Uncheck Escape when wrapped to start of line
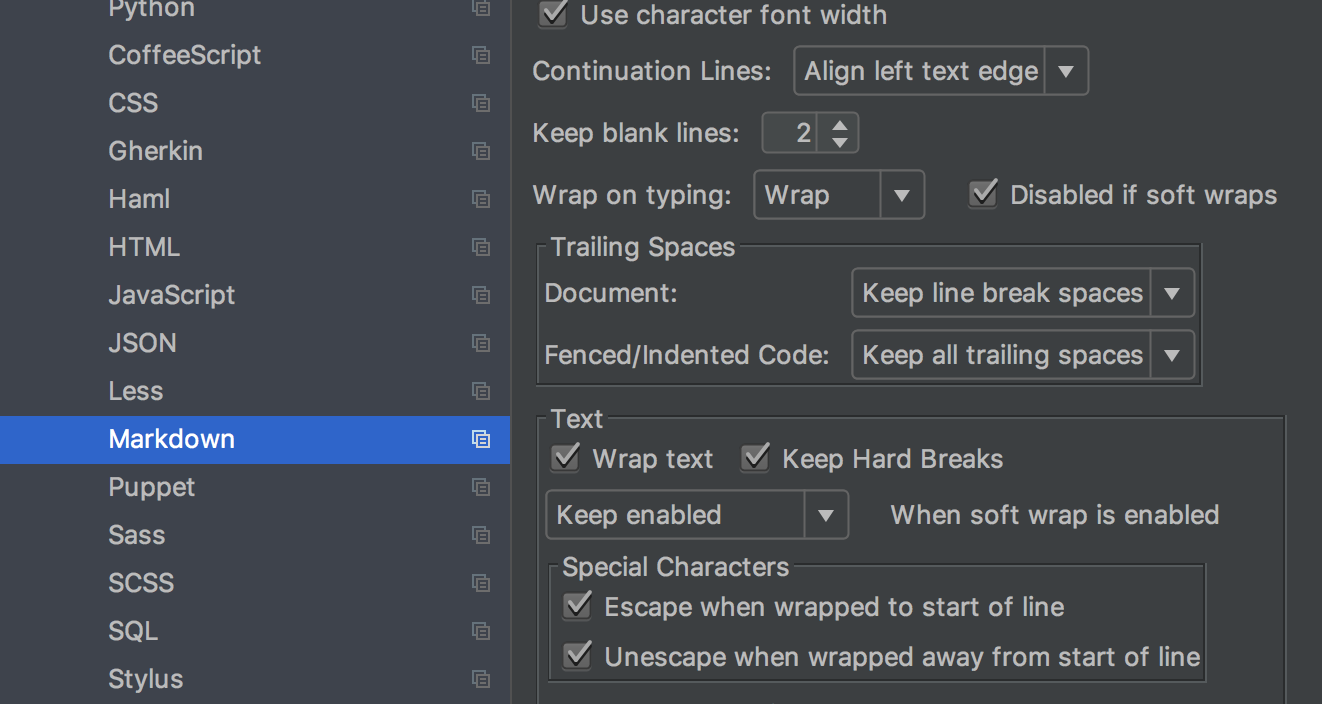Screen dimensions: 1322x704 click(x=576, y=606)
